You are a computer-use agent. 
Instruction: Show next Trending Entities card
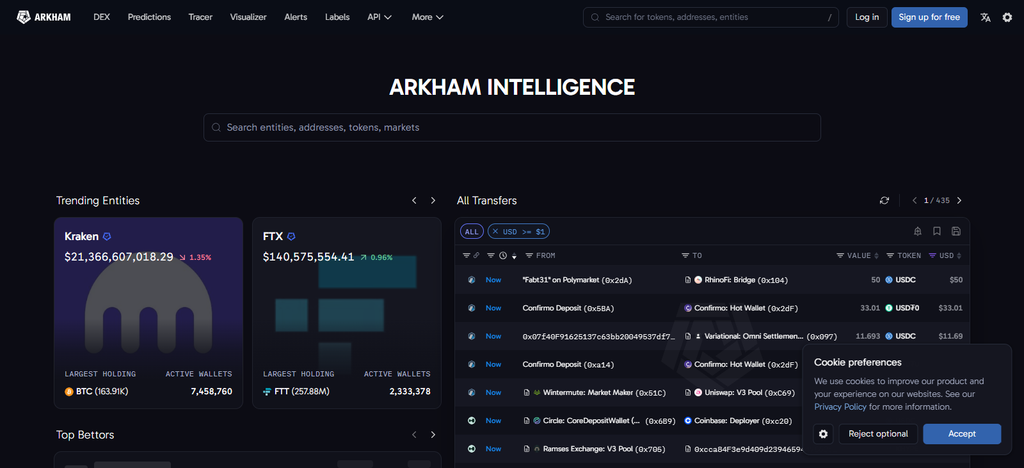pyautogui.click(x=432, y=200)
